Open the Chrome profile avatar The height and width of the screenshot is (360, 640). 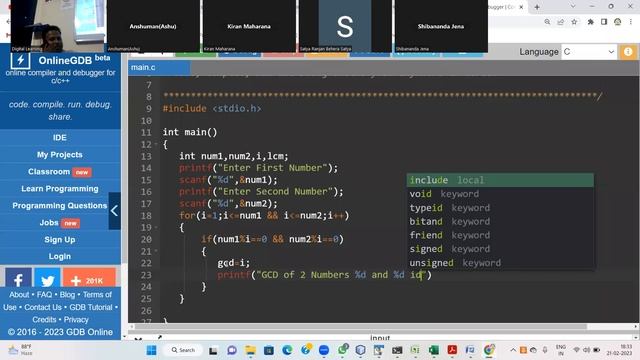click(x=617, y=22)
